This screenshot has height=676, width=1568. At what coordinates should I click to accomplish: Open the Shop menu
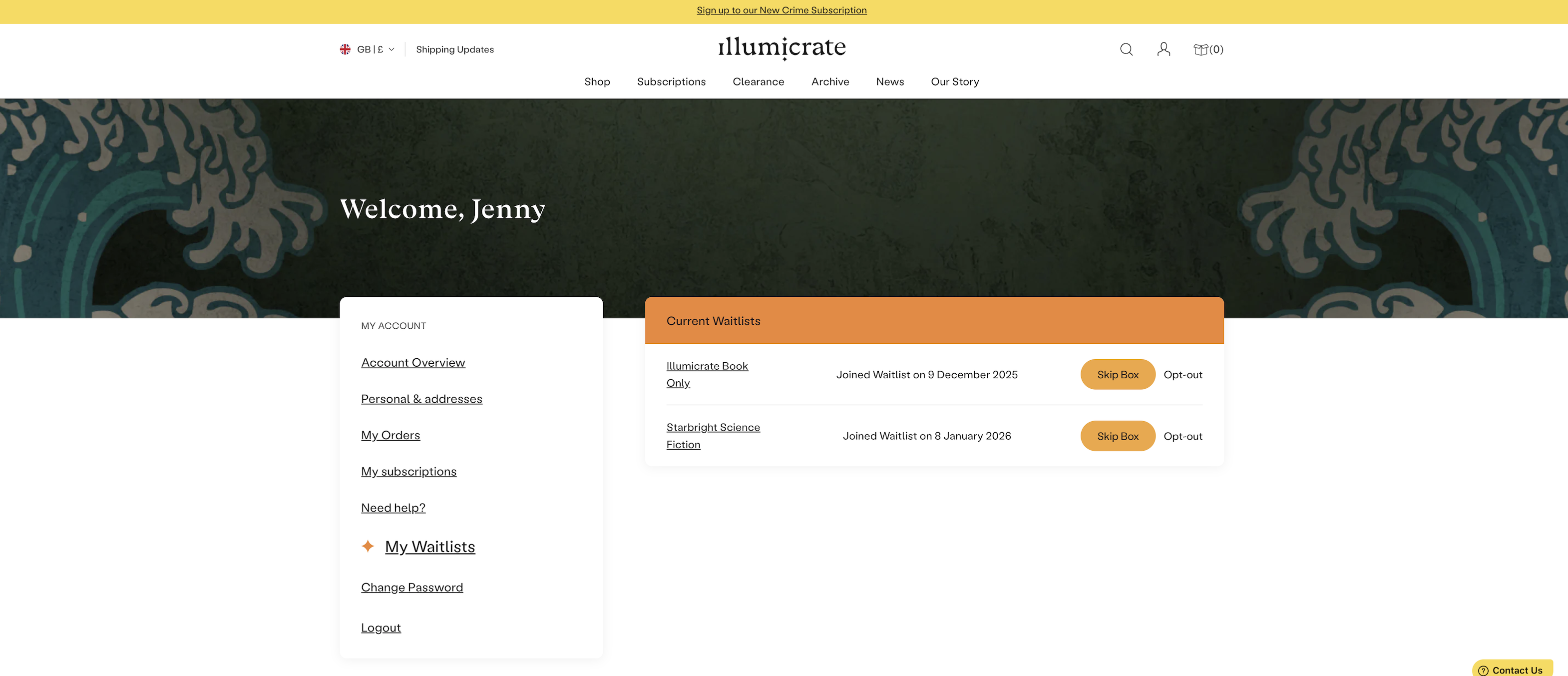[597, 81]
